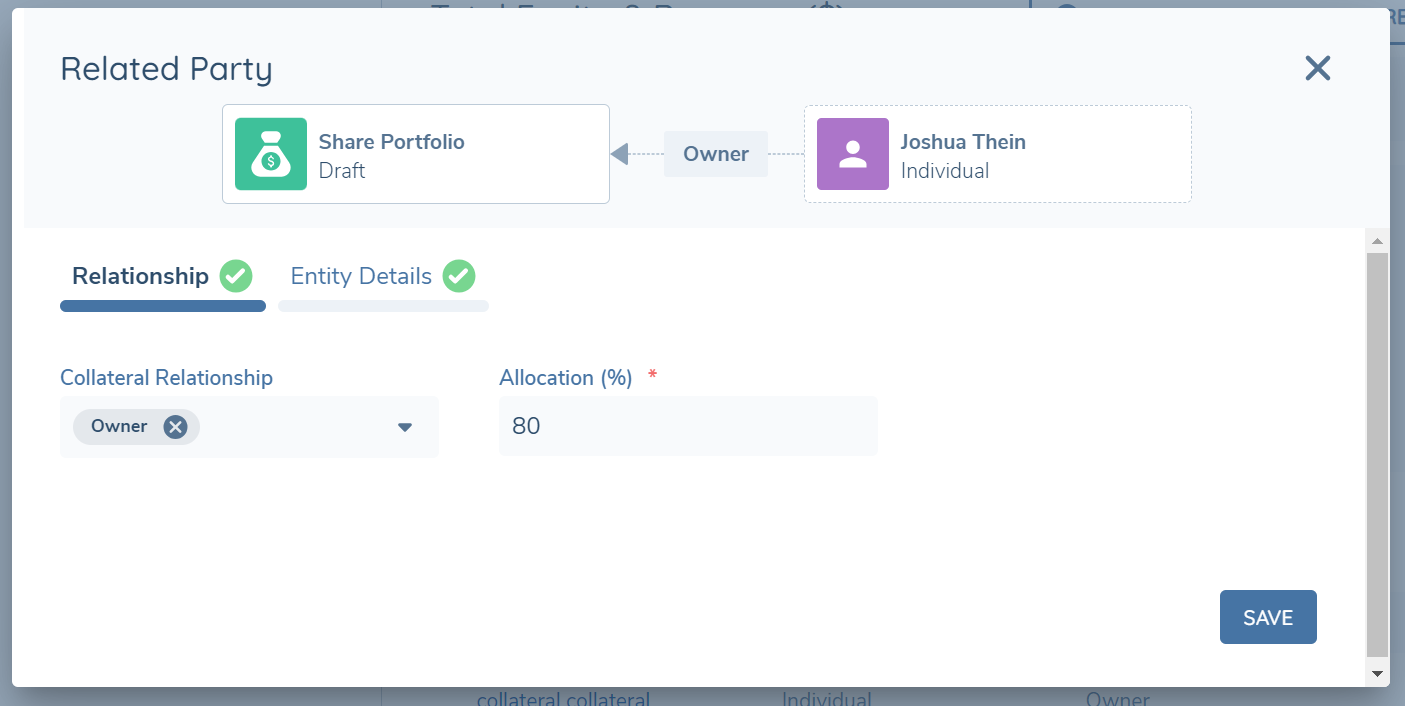
Task: Click the green Share Portfolio money bag icon
Action: pyautogui.click(x=271, y=154)
